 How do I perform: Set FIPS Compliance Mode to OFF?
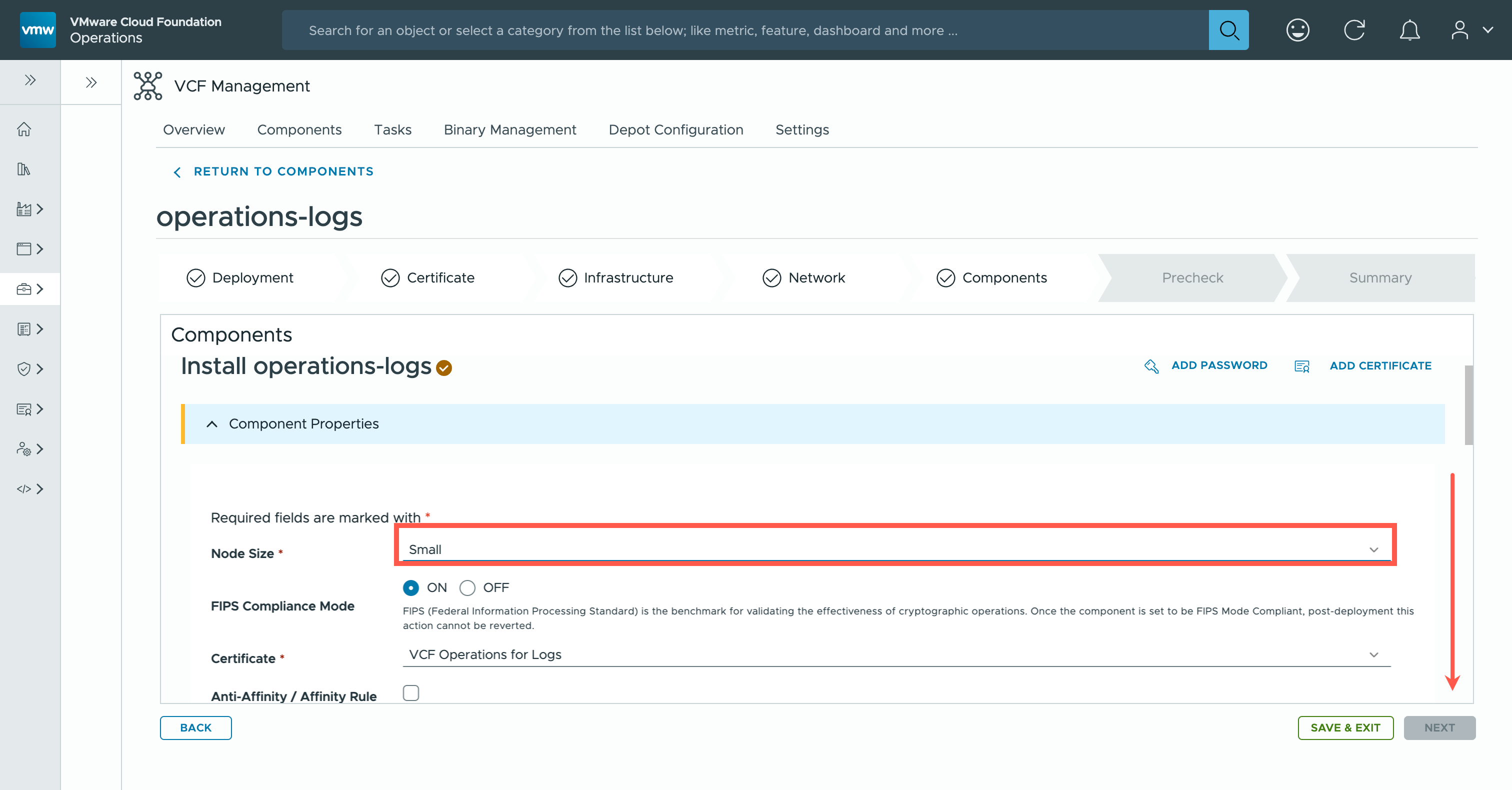pyautogui.click(x=467, y=587)
